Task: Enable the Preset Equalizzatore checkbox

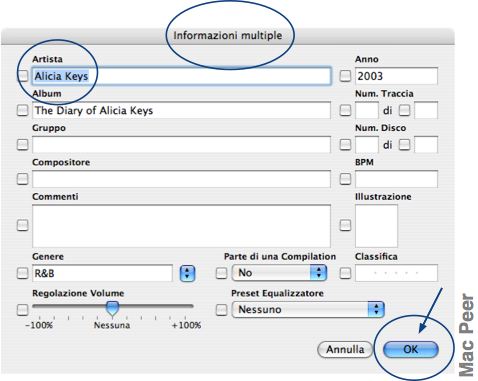Action: 221,310
